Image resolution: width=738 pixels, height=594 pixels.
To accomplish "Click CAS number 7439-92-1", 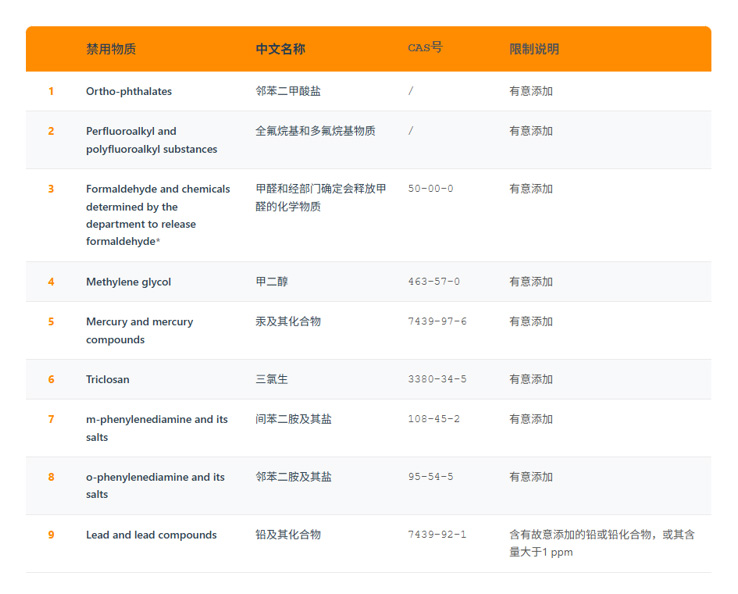I will (x=437, y=535).
